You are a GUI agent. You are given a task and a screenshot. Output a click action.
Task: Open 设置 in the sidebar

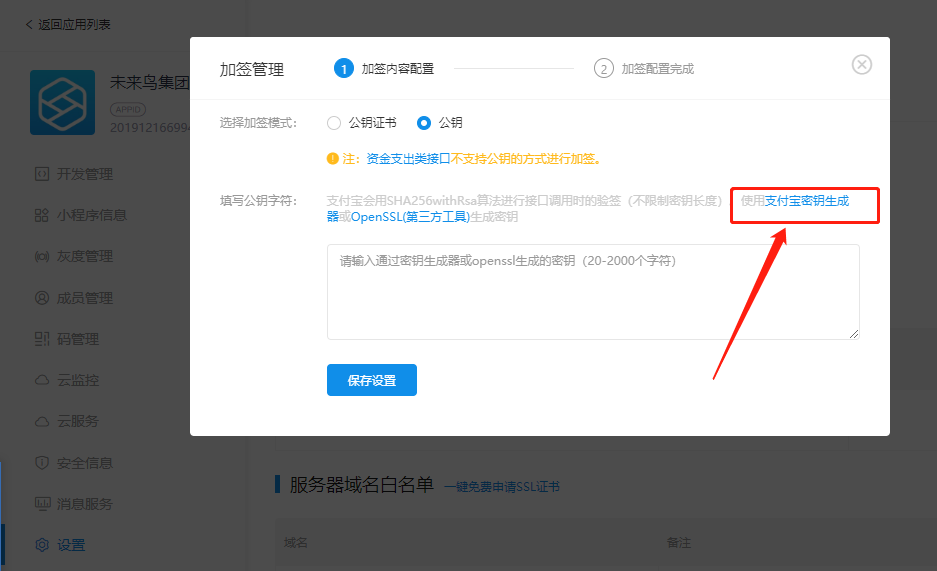71,545
